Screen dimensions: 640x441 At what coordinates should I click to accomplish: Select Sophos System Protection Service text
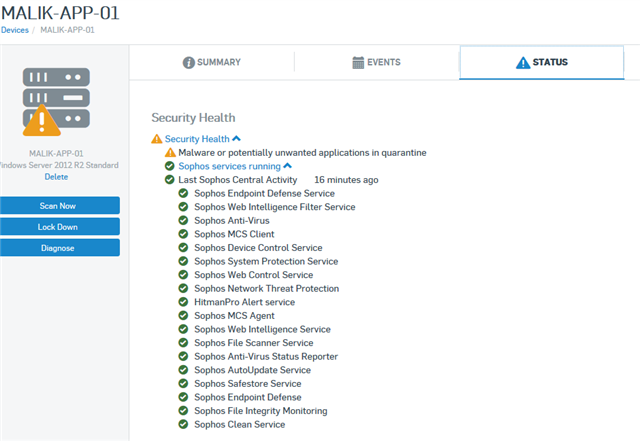tap(266, 261)
